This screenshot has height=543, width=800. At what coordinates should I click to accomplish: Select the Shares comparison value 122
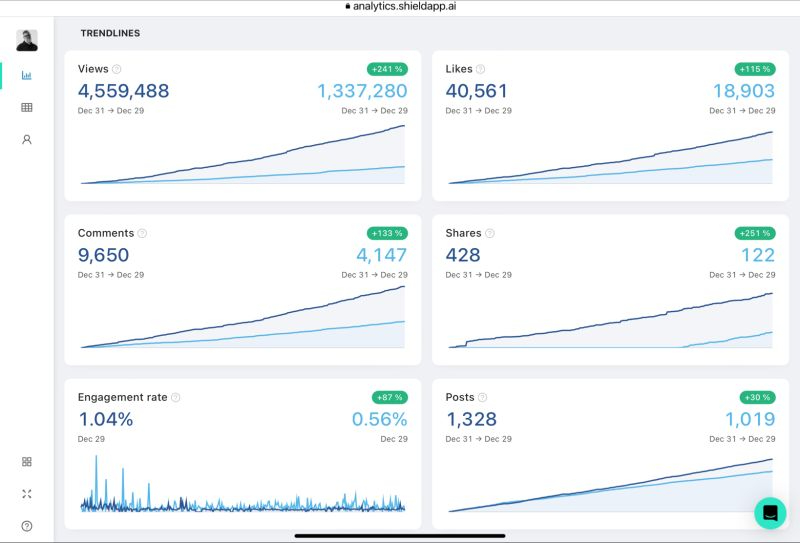pyautogui.click(x=758, y=255)
